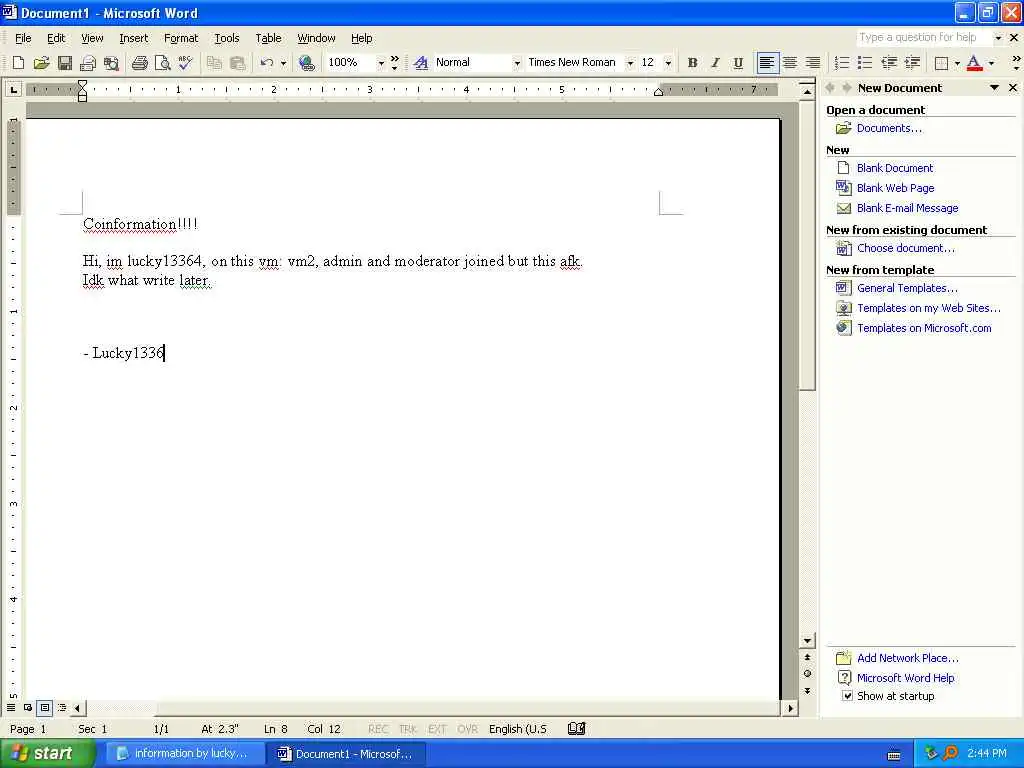Click the vertical scrollbar thumb
This screenshot has width=1024, height=768.
click(807, 245)
